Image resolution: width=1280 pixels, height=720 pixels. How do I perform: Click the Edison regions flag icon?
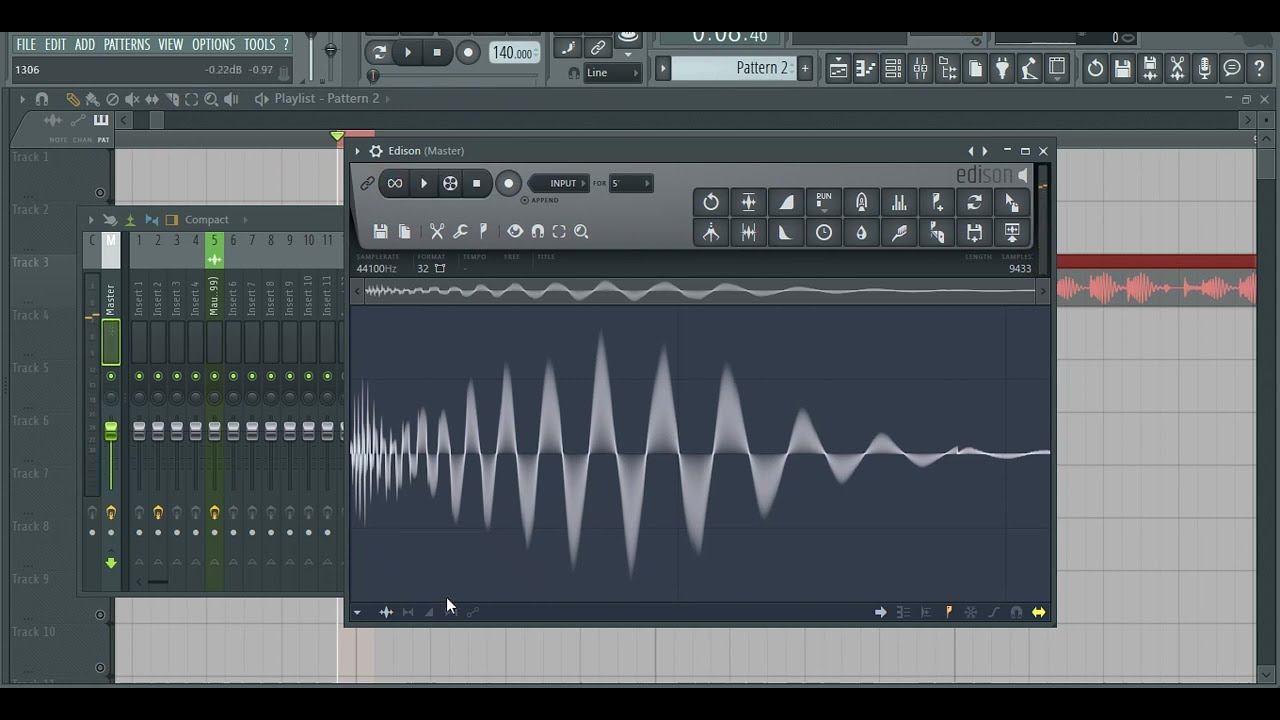[x=484, y=231]
